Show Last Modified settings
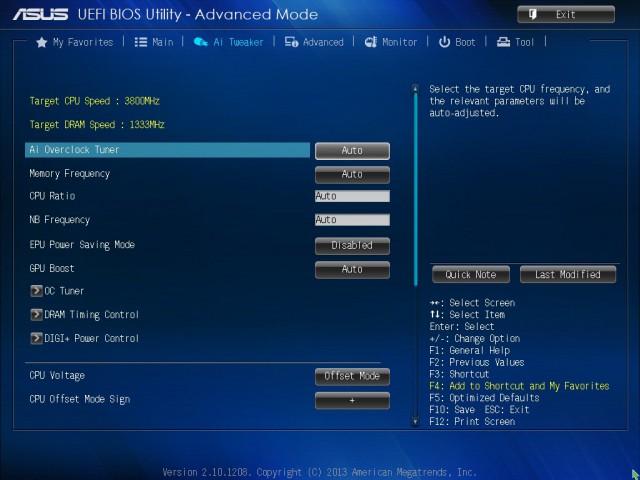640x480 pixels. [568, 274]
